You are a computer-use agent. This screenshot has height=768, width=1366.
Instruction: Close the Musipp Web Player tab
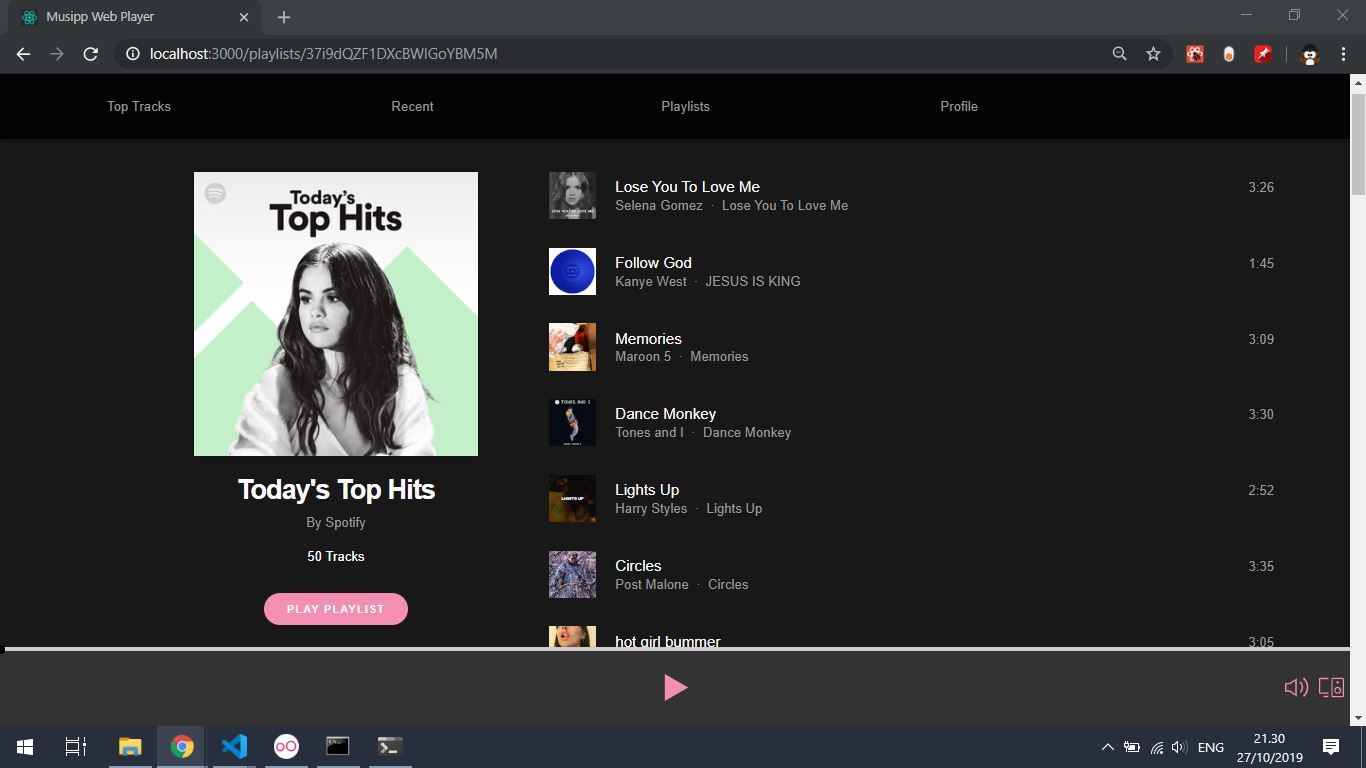pos(244,17)
